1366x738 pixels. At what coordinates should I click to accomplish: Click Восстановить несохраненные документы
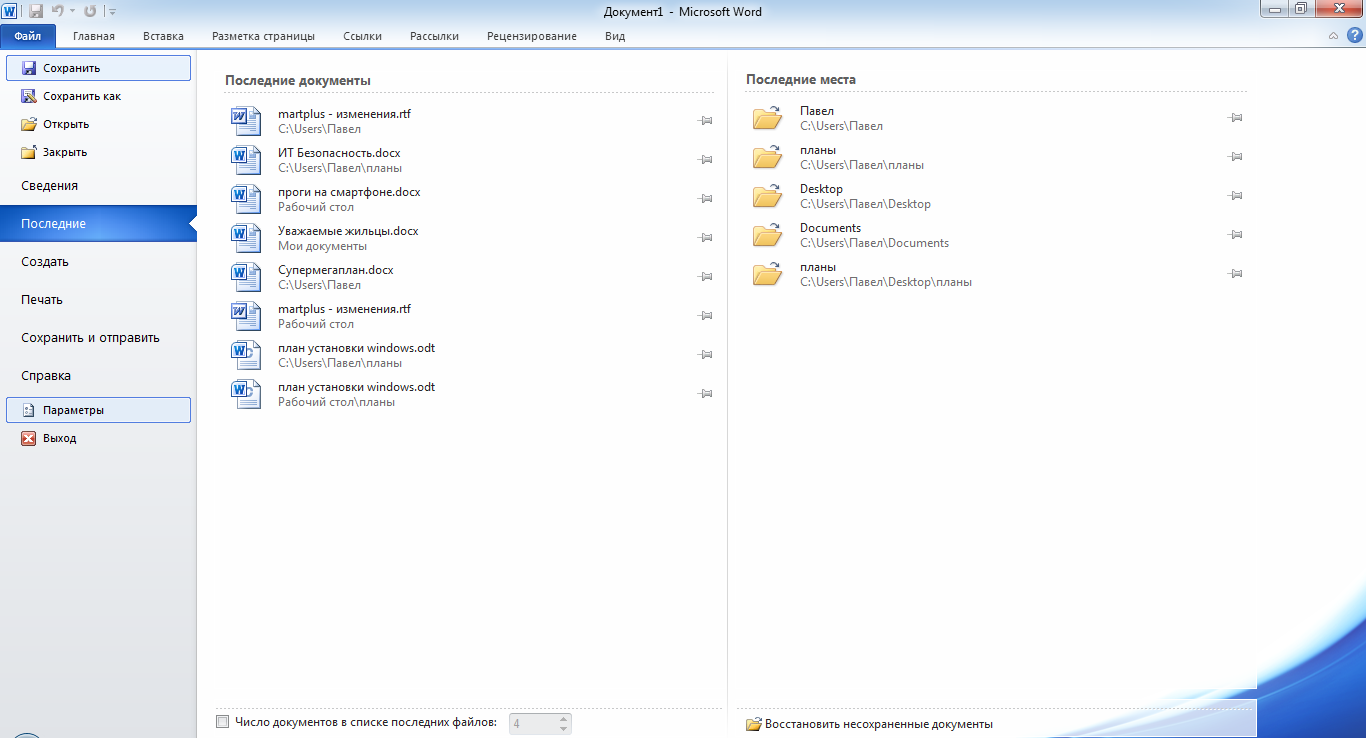tap(870, 724)
